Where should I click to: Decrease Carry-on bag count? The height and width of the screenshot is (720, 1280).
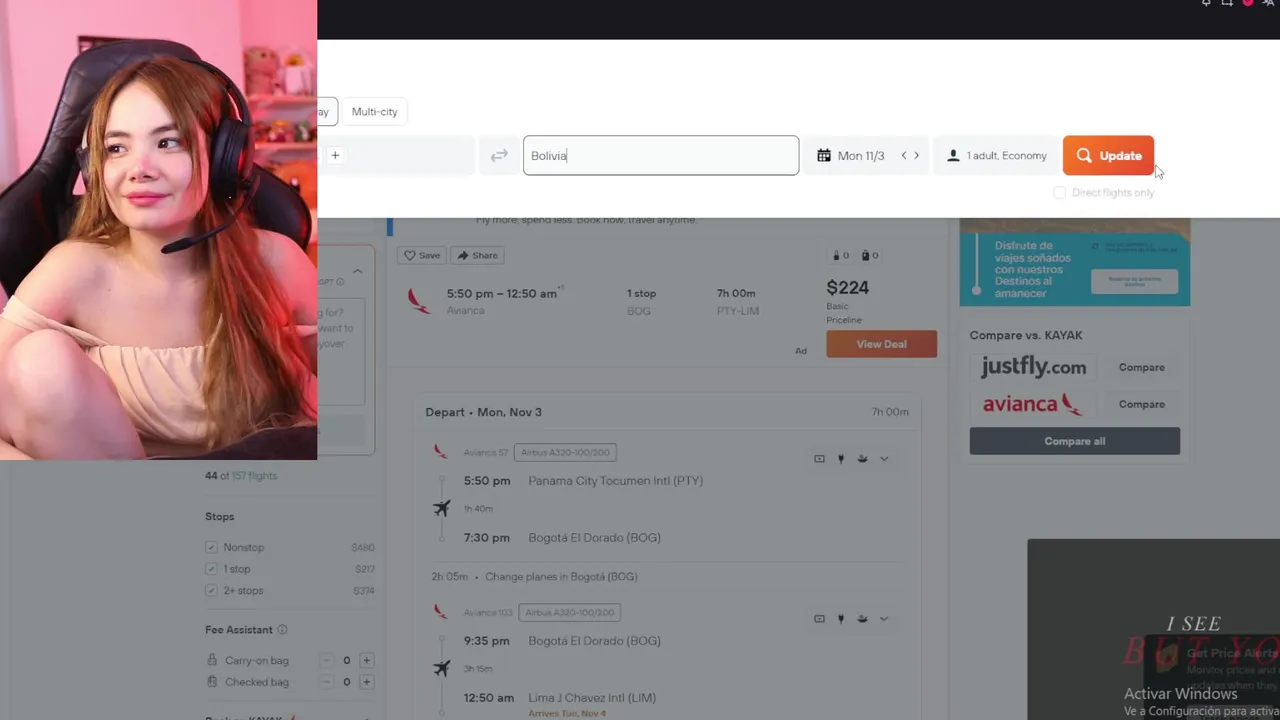(x=327, y=660)
